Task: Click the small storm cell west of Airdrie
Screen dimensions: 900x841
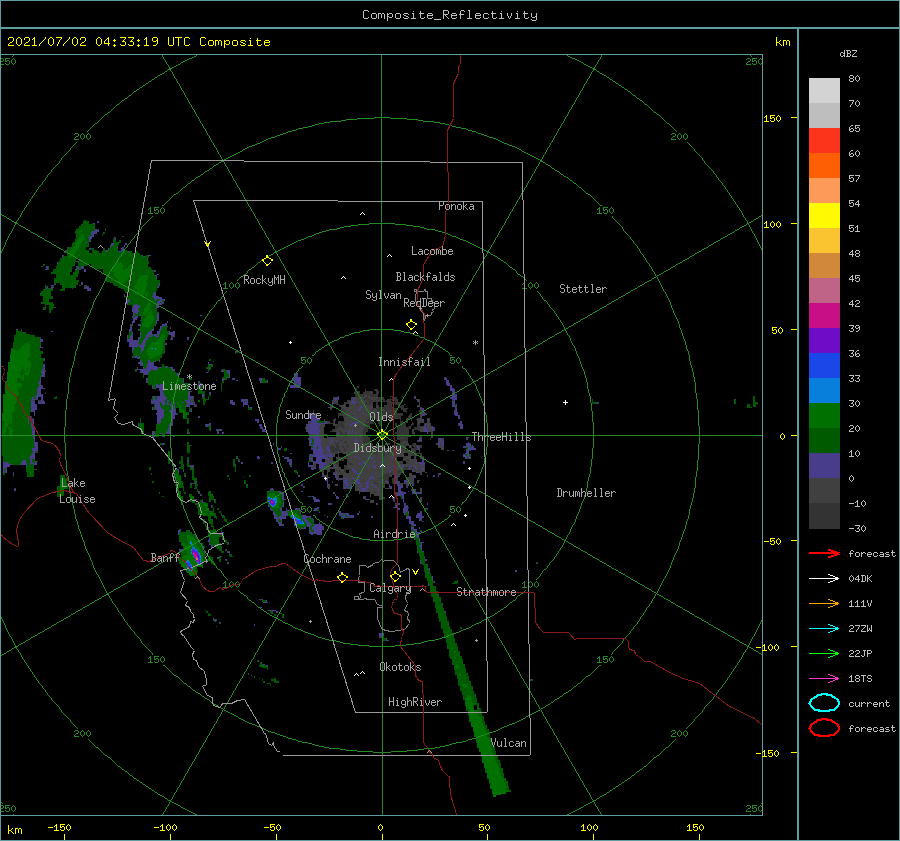Action: pos(275,502)
